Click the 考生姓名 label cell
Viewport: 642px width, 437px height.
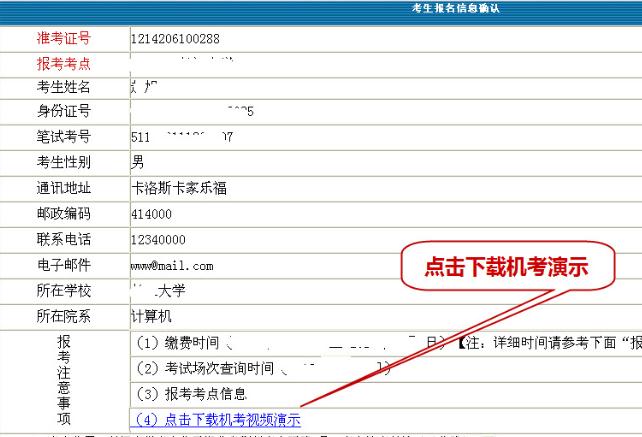(x=63, y=88)
